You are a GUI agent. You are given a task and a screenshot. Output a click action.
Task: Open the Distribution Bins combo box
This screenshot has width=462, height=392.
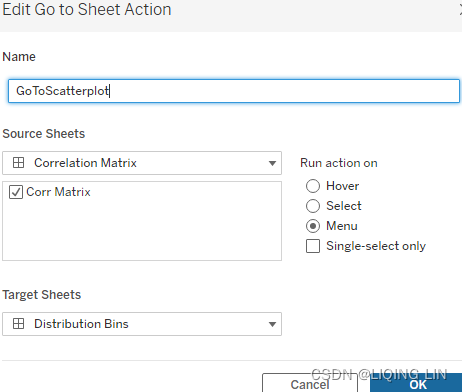(142, 324)
